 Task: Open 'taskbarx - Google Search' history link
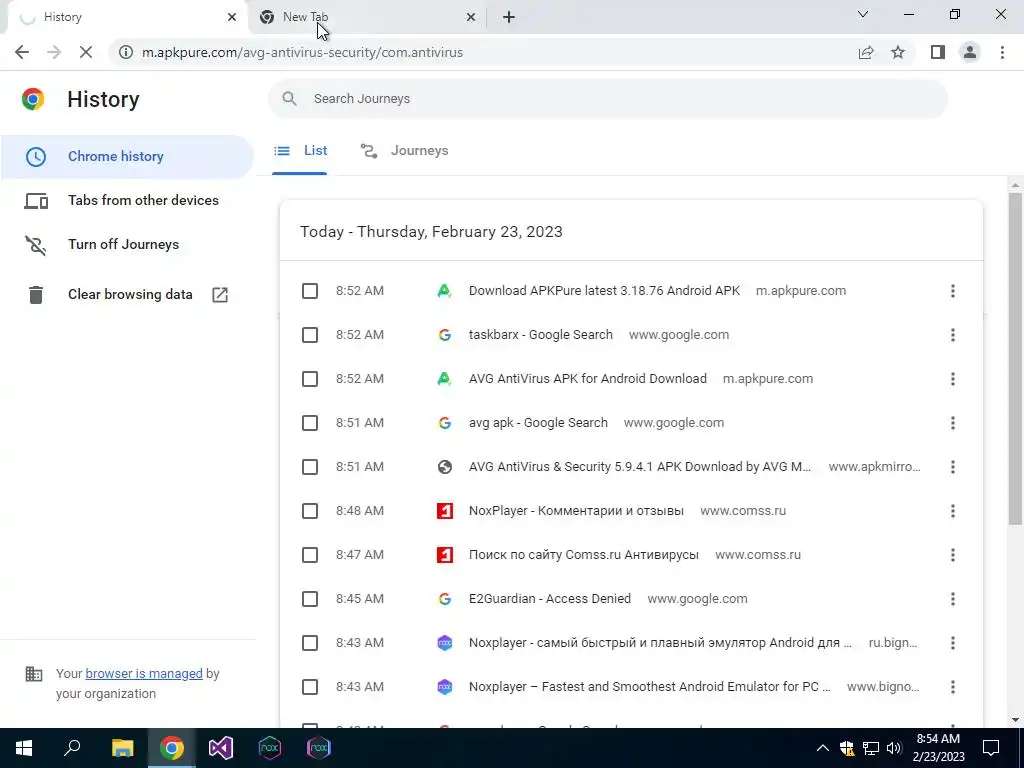pyautogui.click(x=541, y=335)
